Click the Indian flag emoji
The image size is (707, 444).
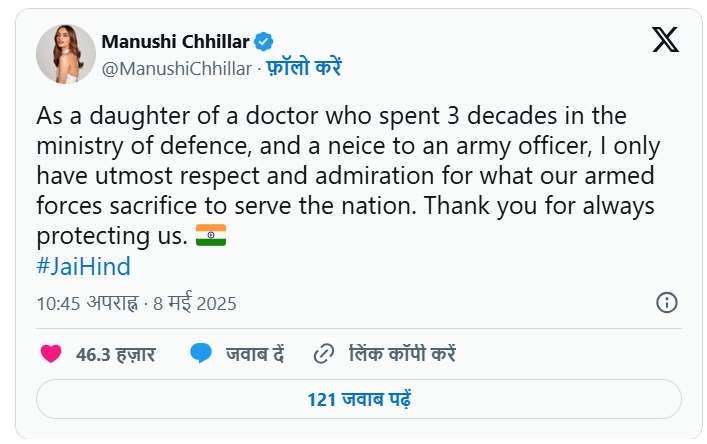point(210,237)
